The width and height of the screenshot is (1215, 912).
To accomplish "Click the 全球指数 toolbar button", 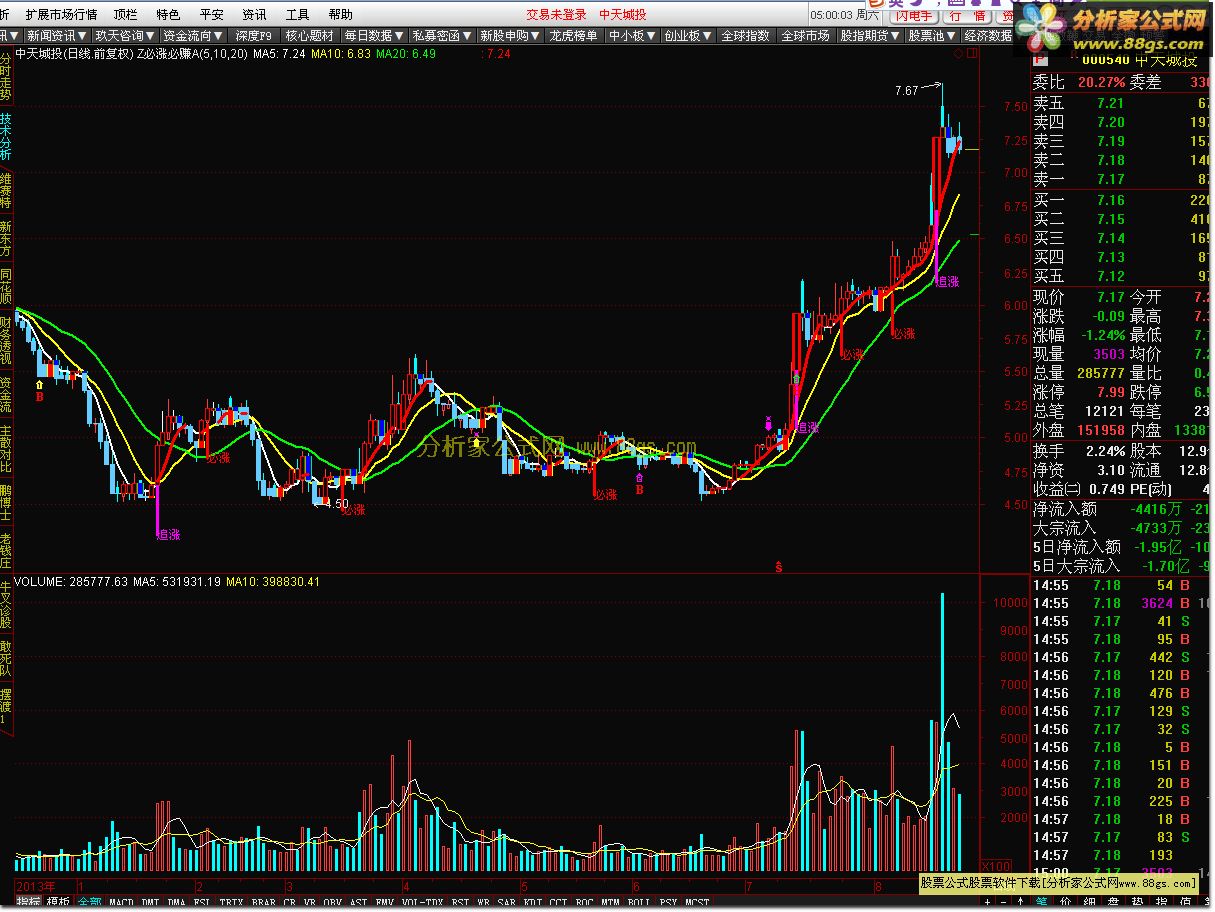I will [x=746, y=36].
